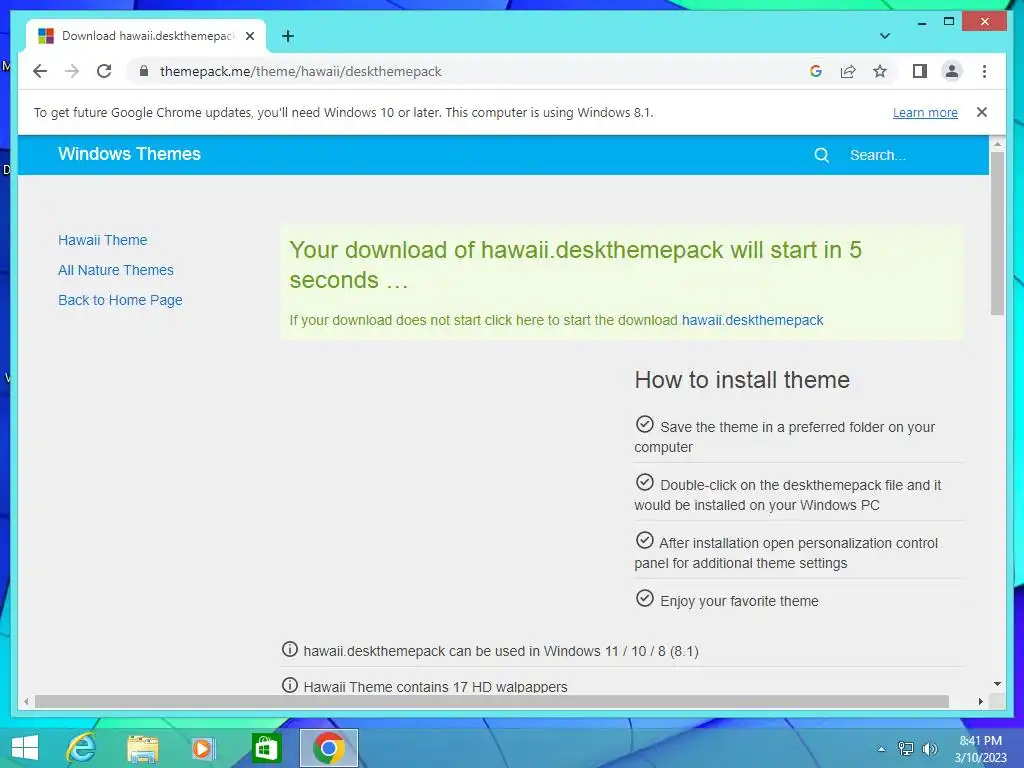This screenshot has height=768, width=1024.
Task: Share this page using the share icon
Action: [x=848, y=71]
